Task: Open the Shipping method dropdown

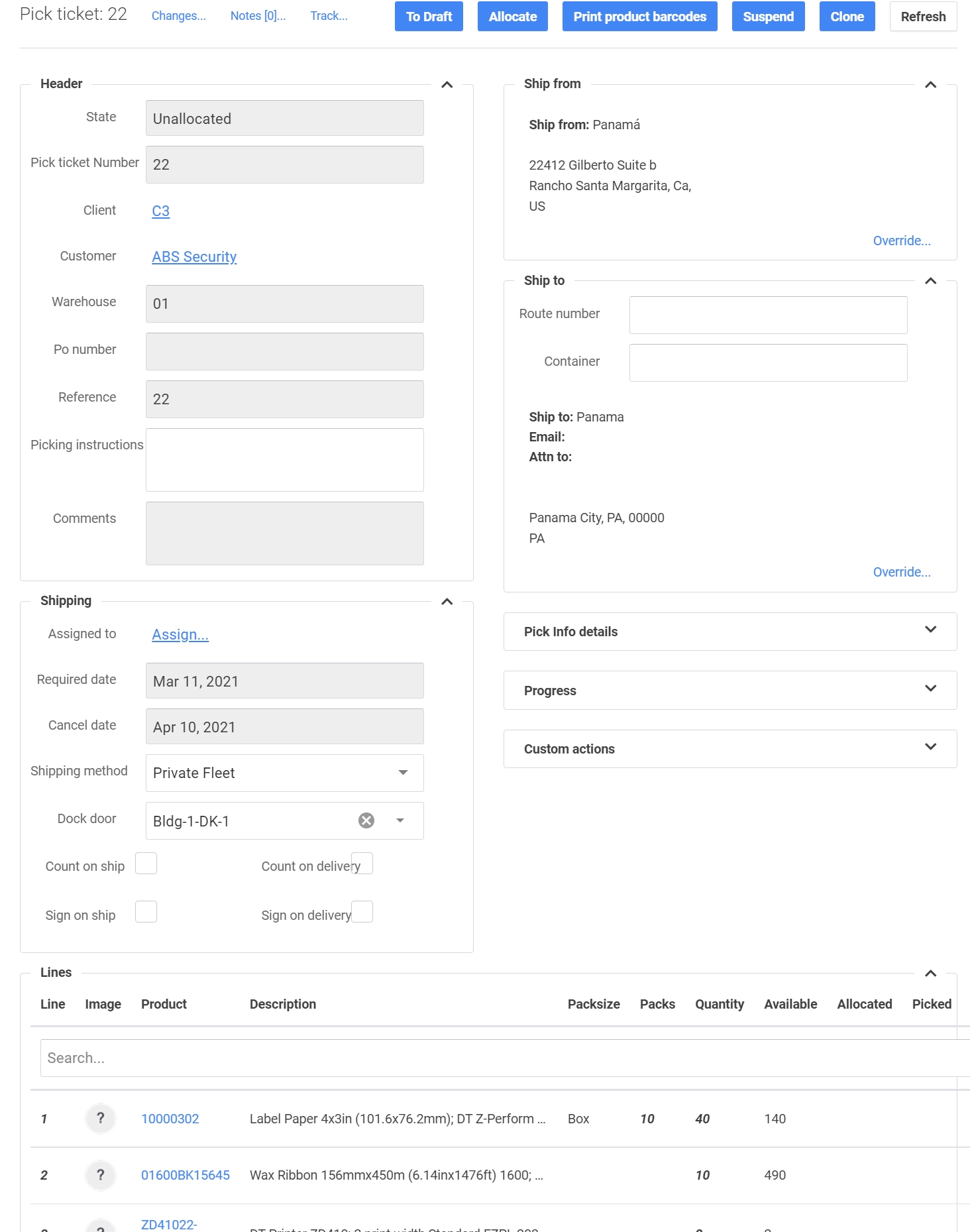Action: pyautogui.click(x=403, y=773)
